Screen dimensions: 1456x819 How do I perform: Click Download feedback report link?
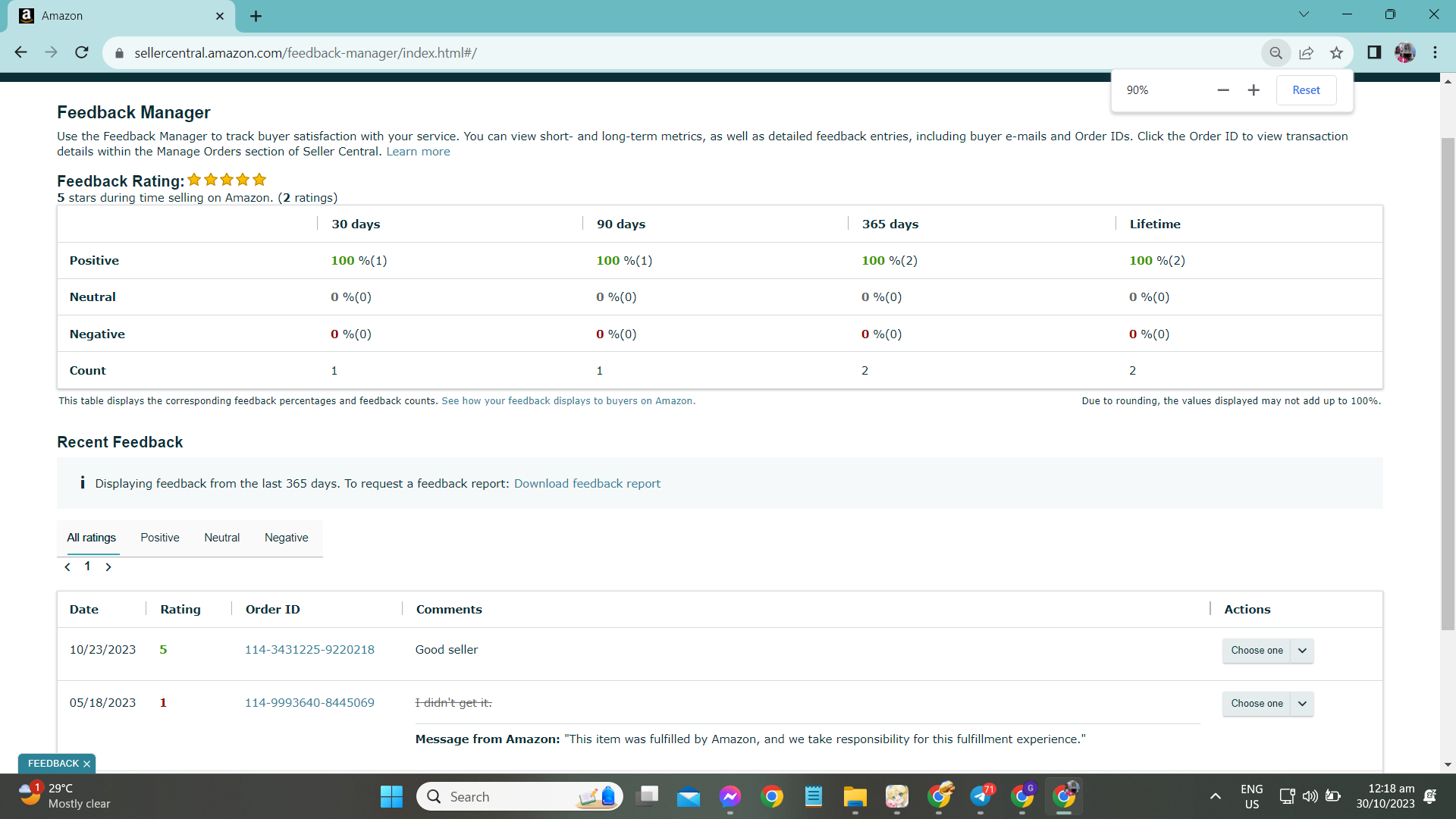click(x=587, y=484)
